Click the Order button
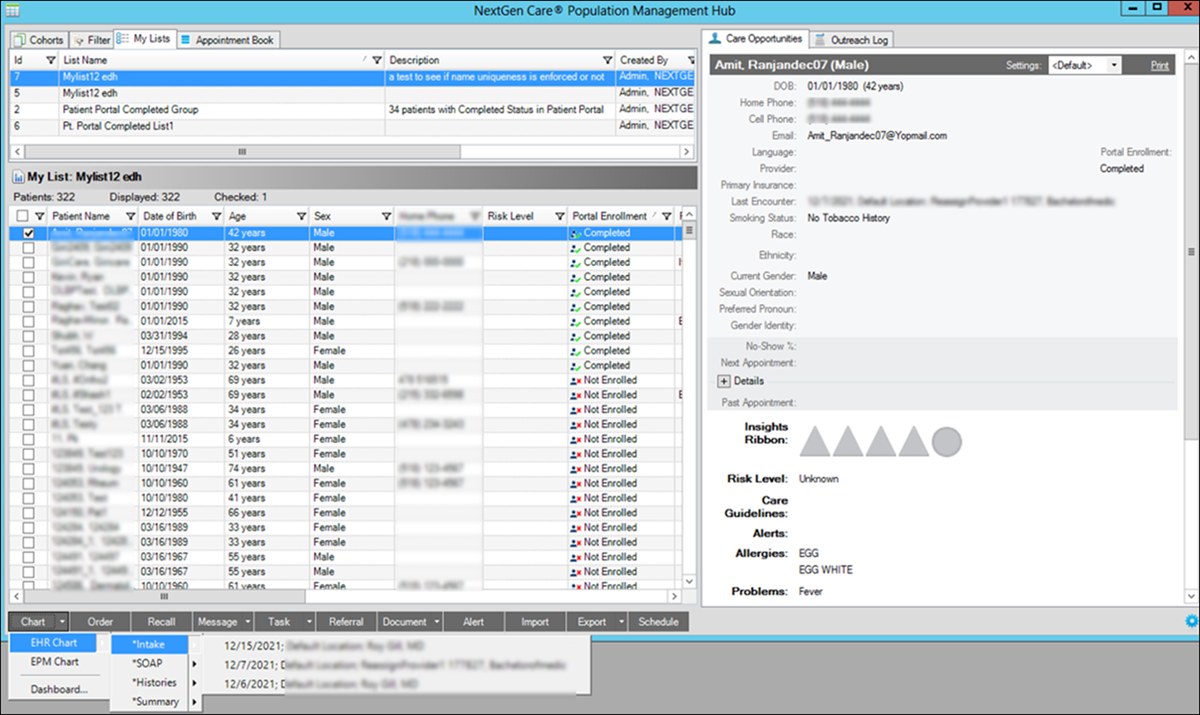Image resolution: width=1200 pixels, height=715 pixels. pos(100,622)
